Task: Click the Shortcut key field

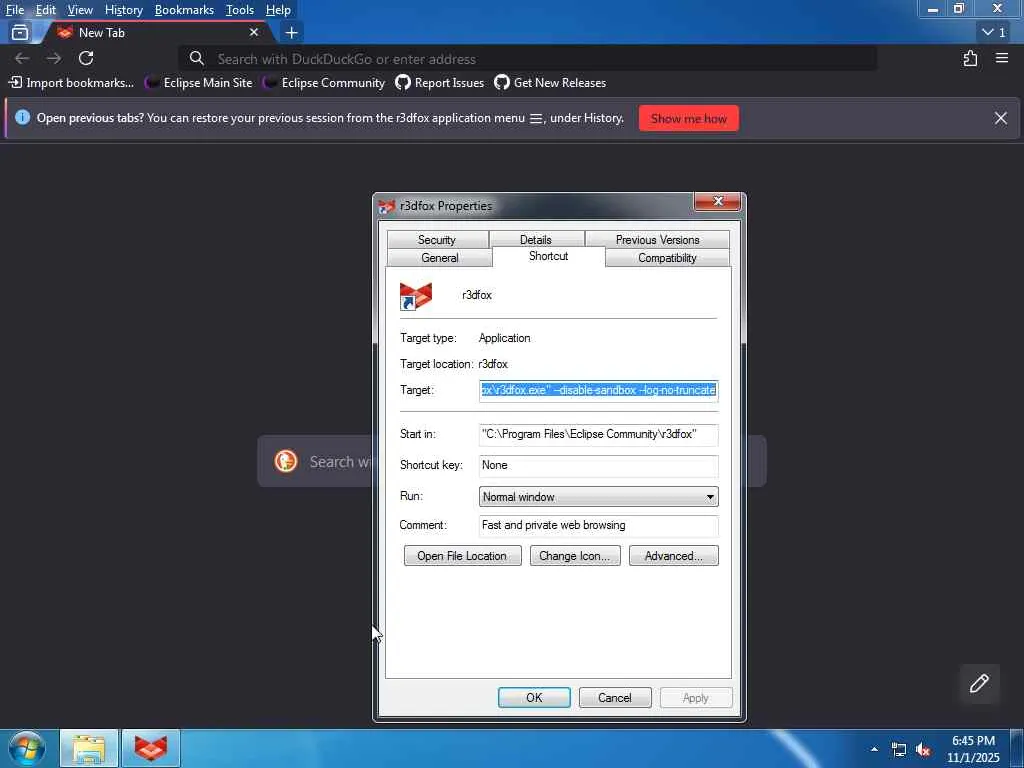Action: [x=598, y=465]
